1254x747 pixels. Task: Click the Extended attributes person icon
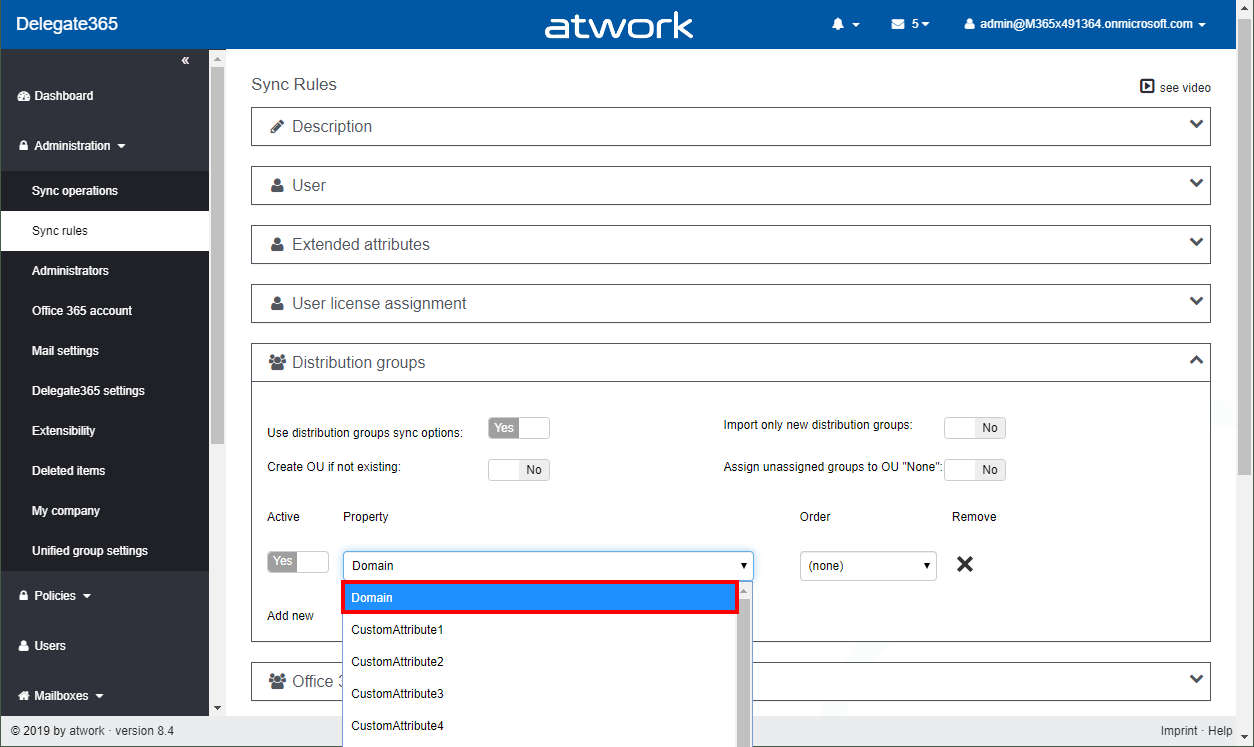click(x=277, y=245)
